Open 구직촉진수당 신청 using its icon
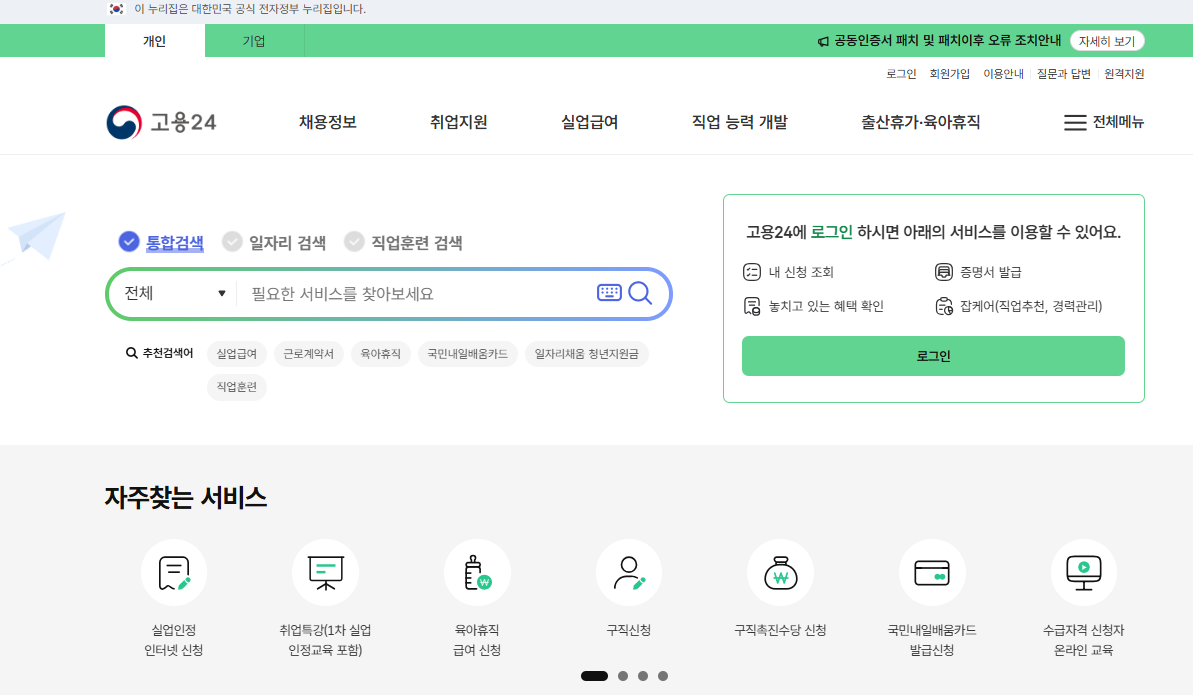 (x=780, y=572)
